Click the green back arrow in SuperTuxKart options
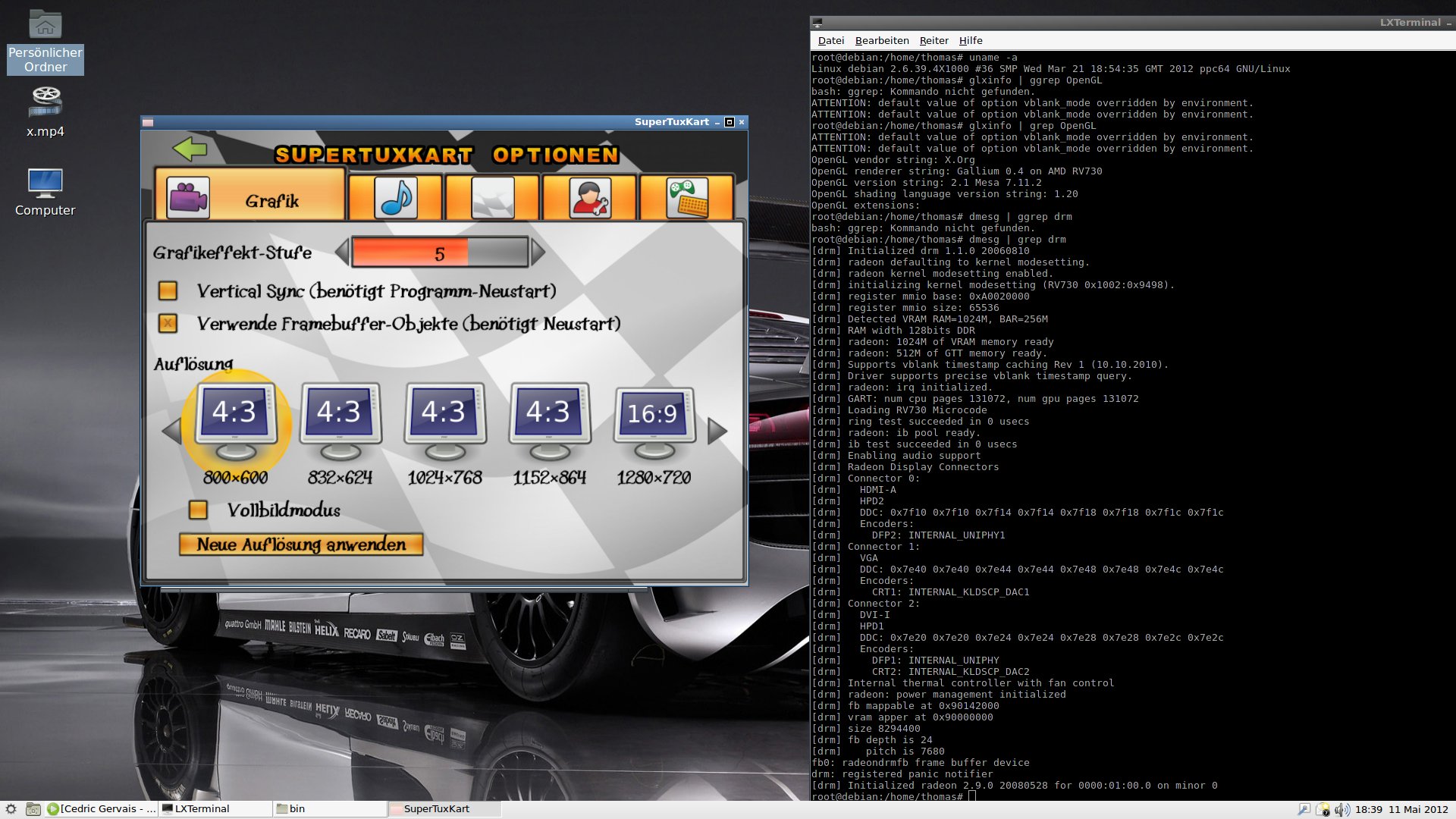 point(190,149)
